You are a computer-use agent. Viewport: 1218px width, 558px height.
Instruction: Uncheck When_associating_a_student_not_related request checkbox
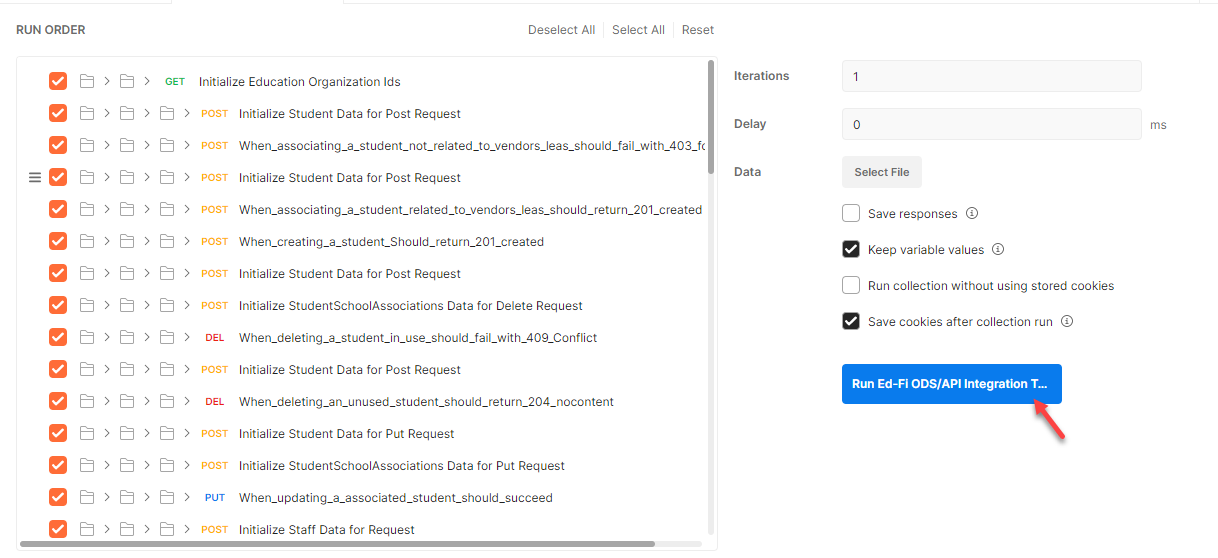tap(58, 146)
